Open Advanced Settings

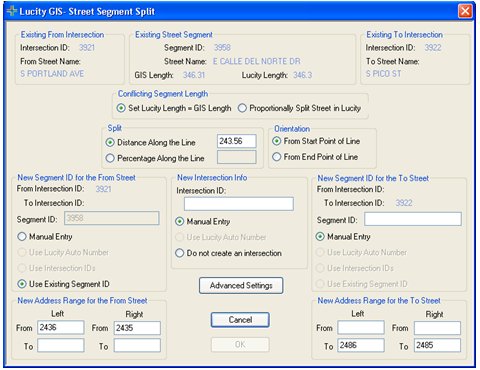point(241,286)
